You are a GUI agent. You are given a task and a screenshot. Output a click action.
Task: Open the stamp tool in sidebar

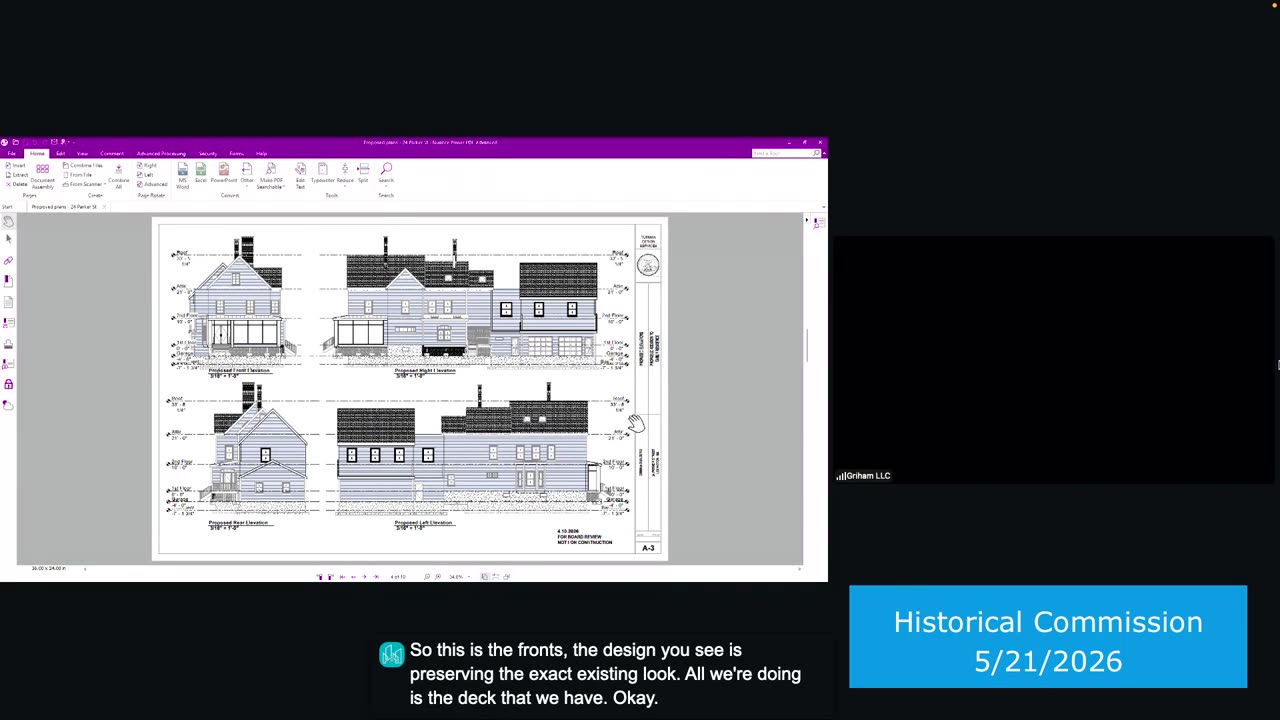(x=8, y=343)
